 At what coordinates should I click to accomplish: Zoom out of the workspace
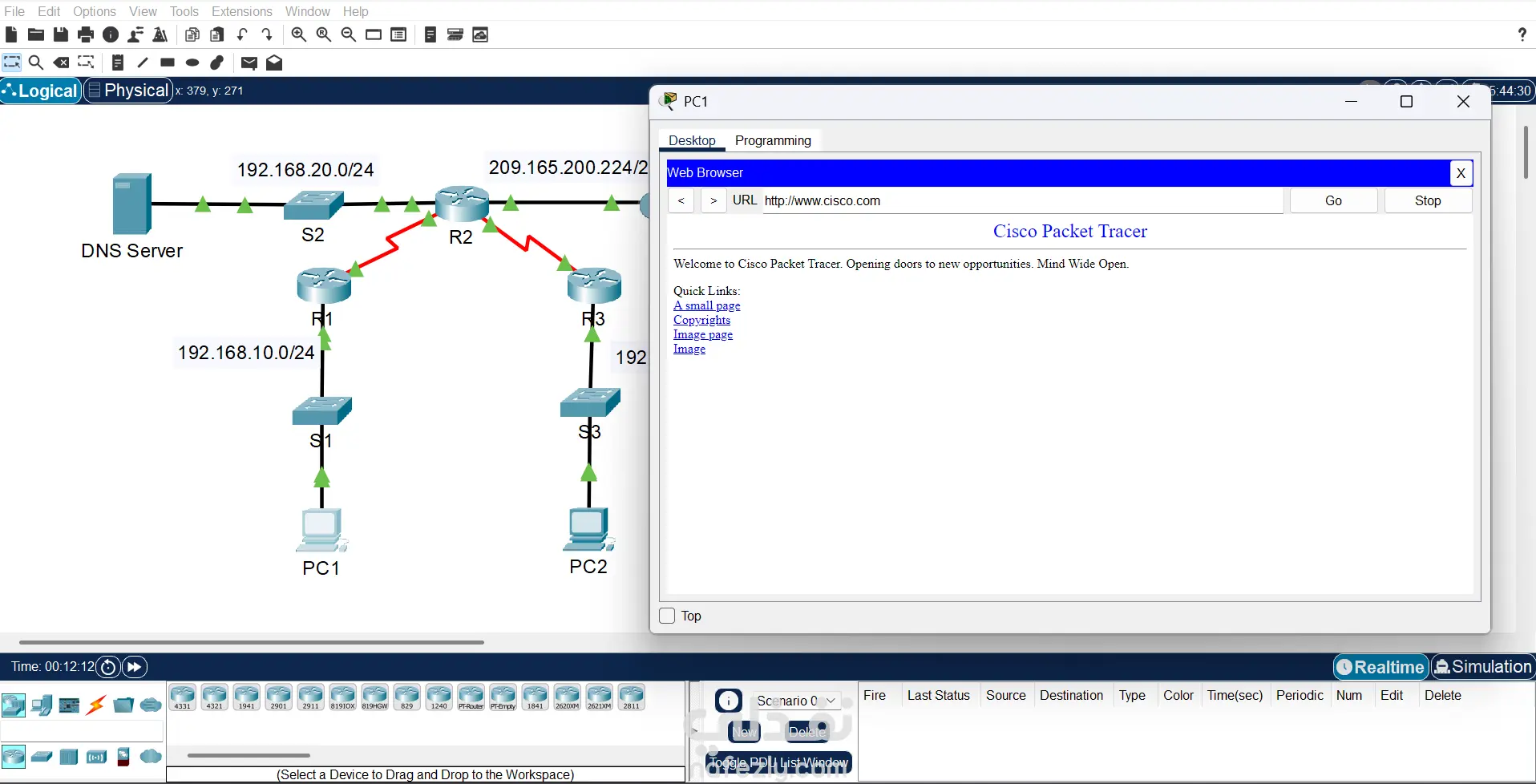tap(349, 34)
